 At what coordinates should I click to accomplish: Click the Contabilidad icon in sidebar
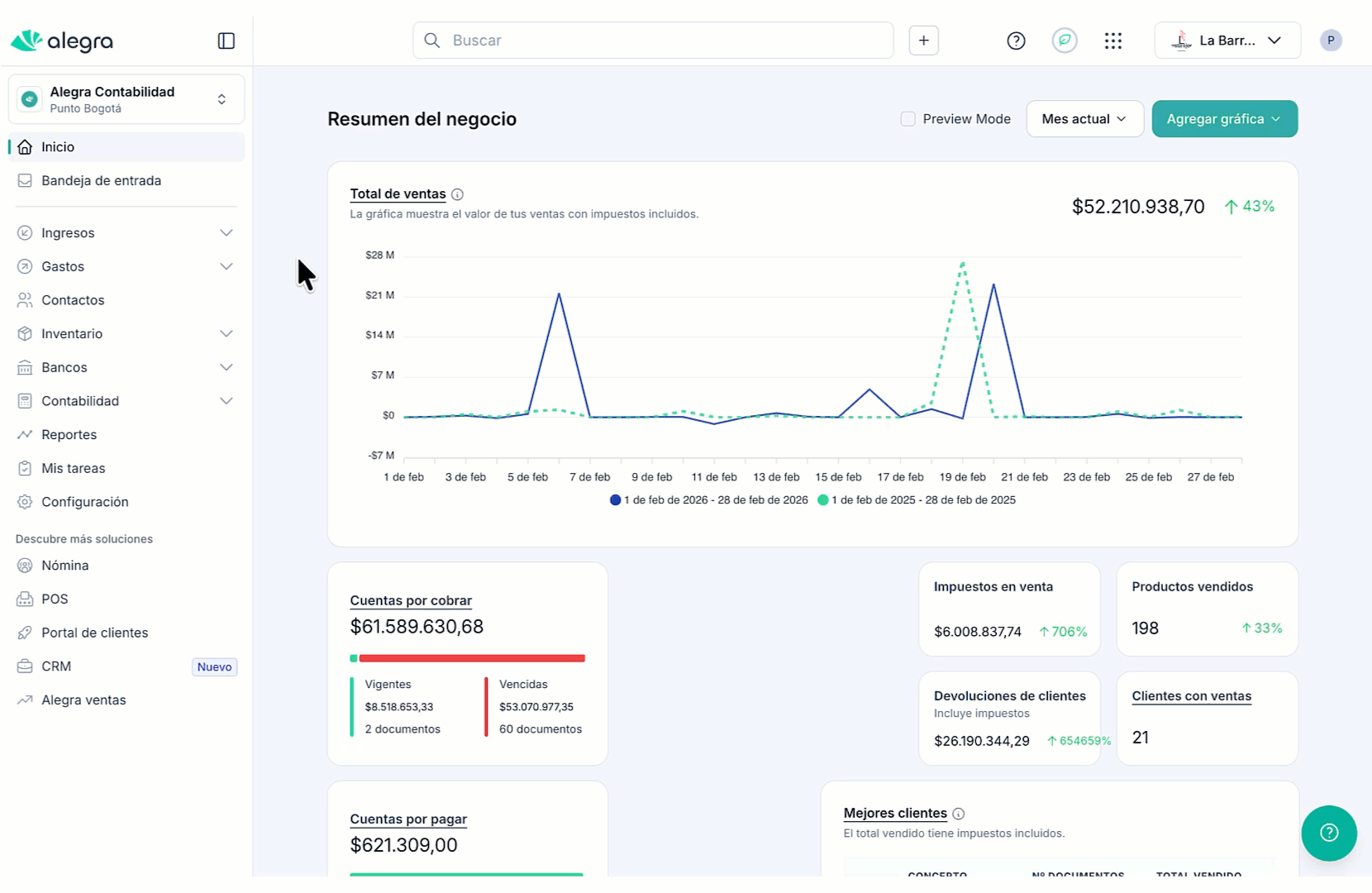(x=25, y=401)
